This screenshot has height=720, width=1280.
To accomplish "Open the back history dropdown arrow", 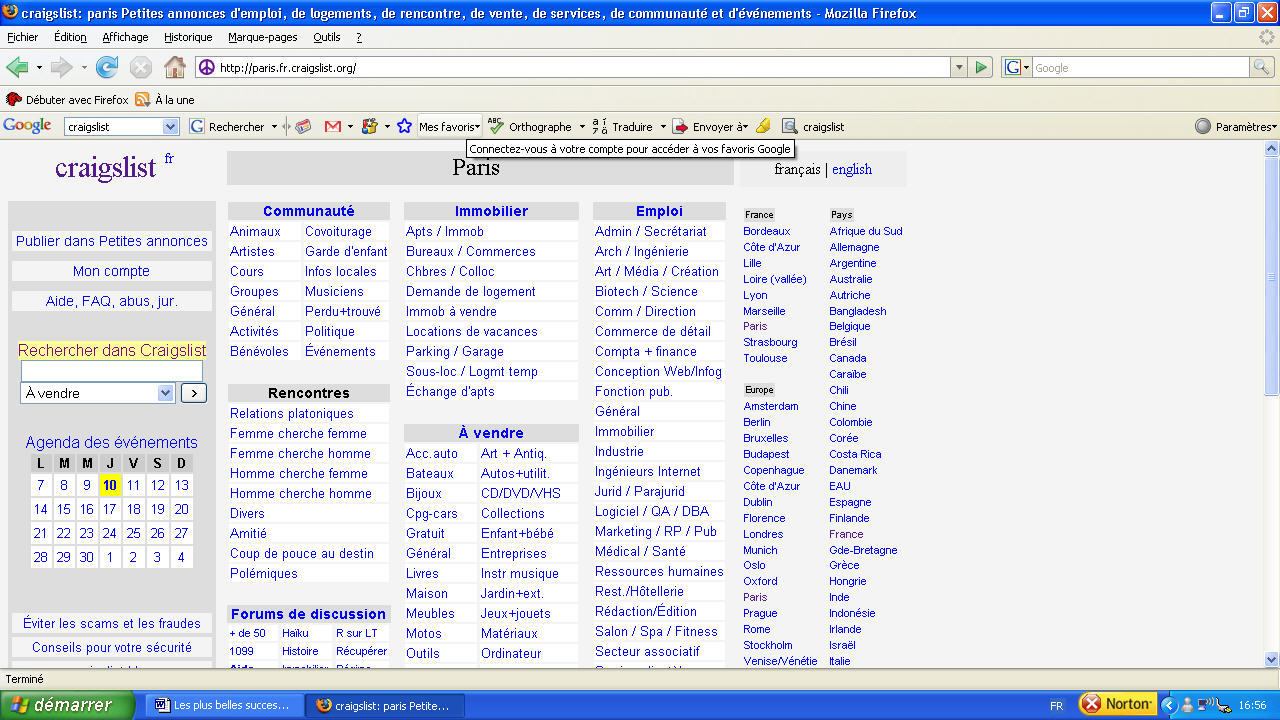I will 39,68.
